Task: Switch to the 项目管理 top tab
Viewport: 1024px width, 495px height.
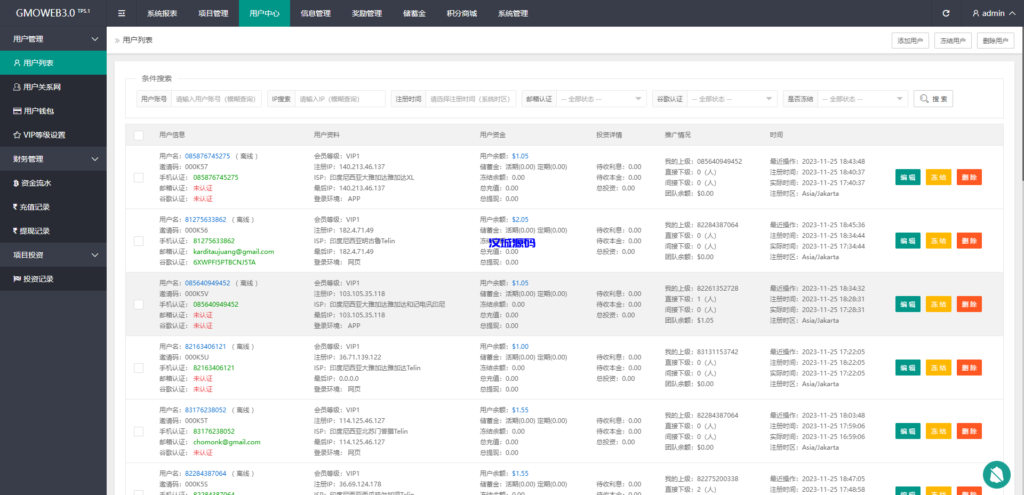Action: [212, 14]
